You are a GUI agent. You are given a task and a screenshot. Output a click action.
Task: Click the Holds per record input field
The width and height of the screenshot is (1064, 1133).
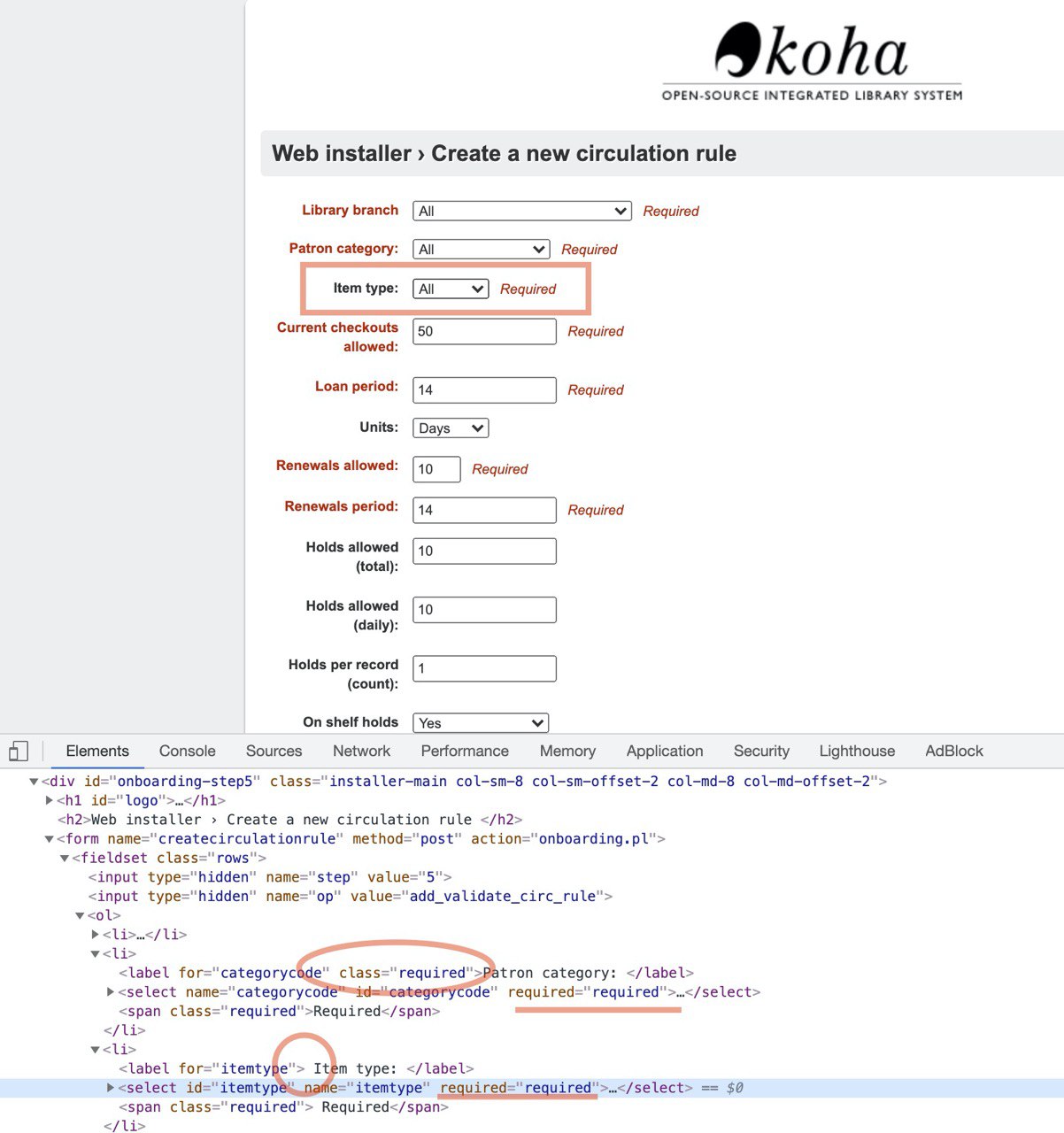[484, 668]
